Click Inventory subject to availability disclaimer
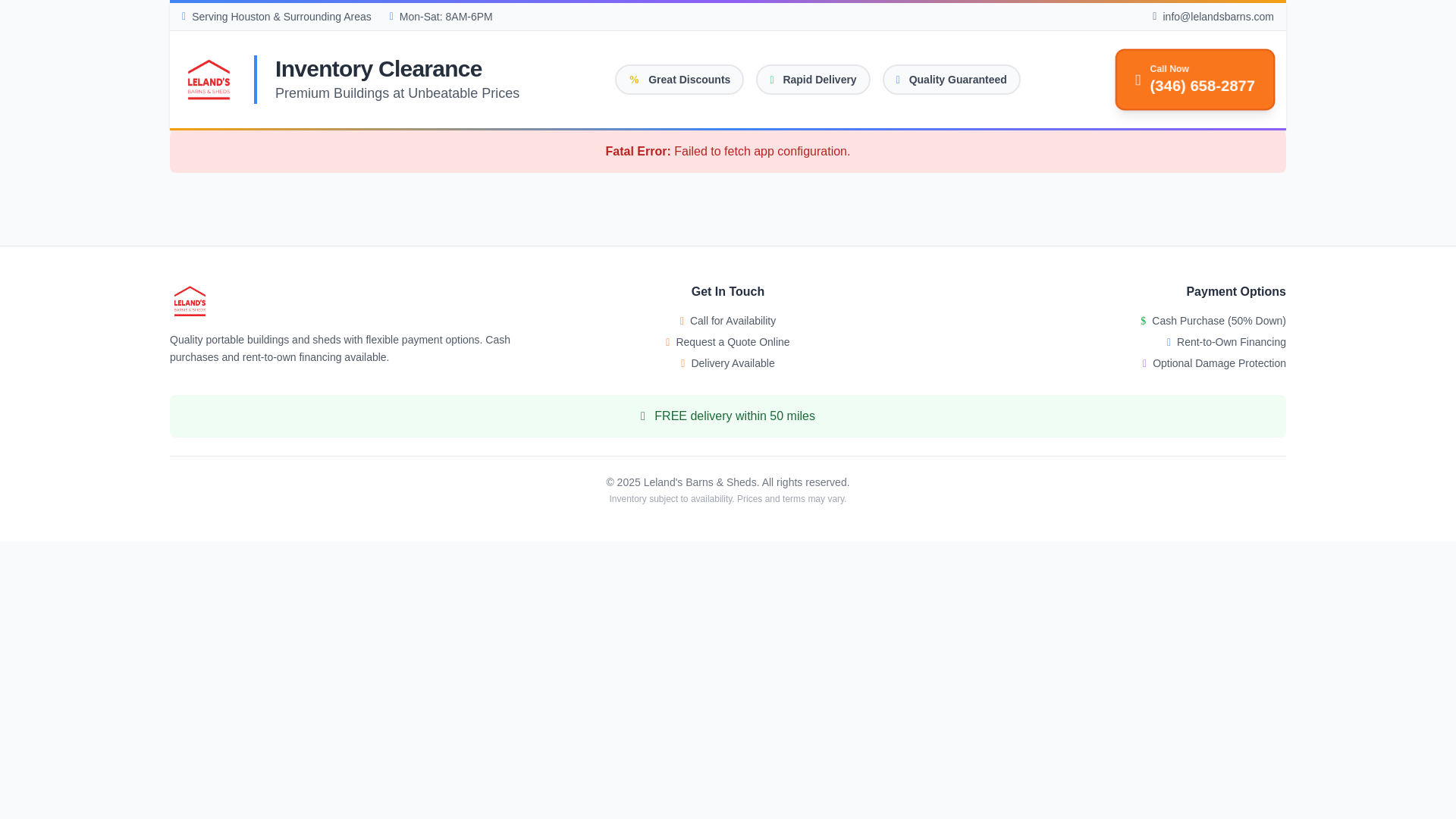Viewport: 1456px width, 819px height. click(728, 499)
